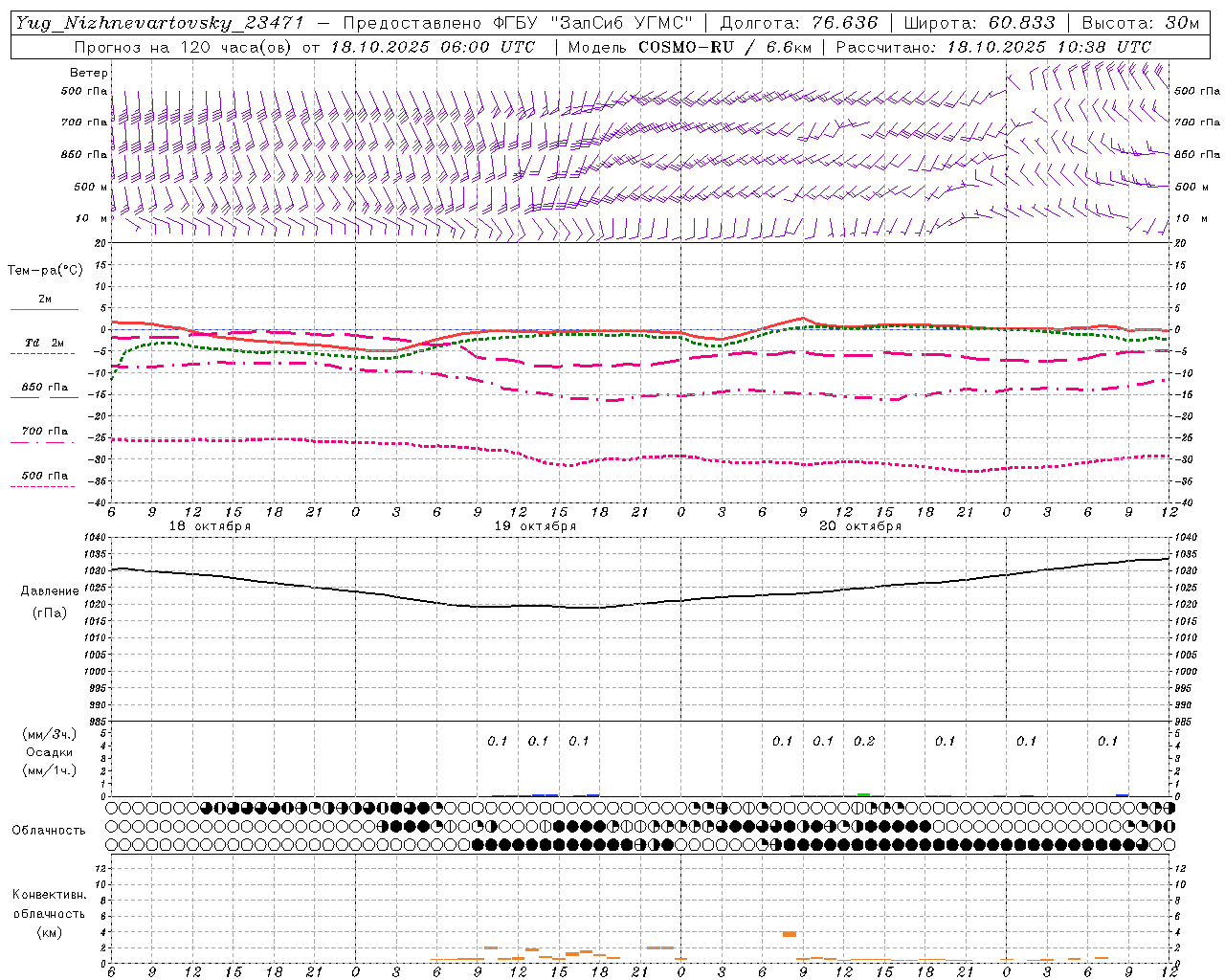Image resolution: width=1225 pixels, height=980 pixels.
Task: Click the green precipitation bar on 20 октября
Action: click(863, 794)
